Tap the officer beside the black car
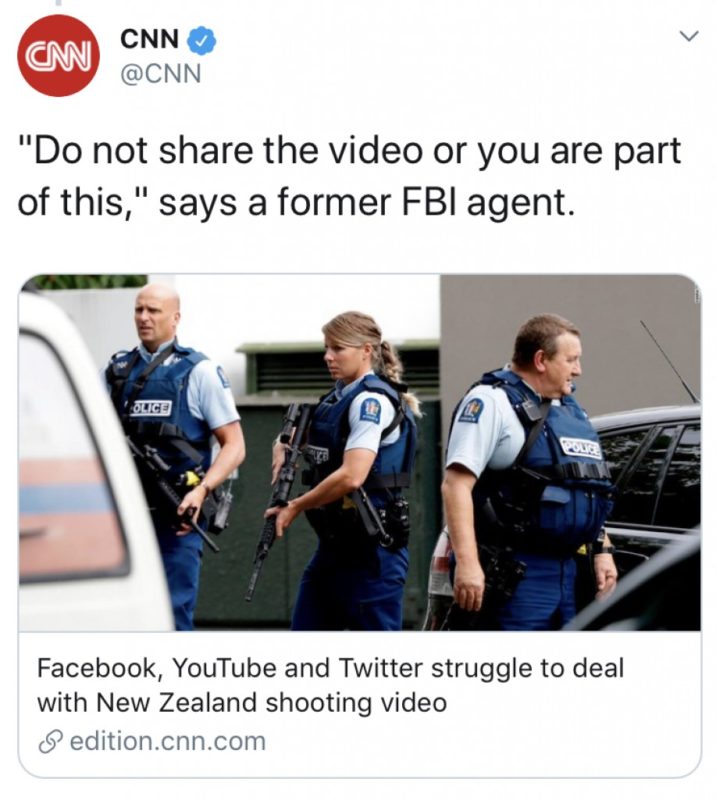This screenshot has width=716, height=800. tap(531, 474)
